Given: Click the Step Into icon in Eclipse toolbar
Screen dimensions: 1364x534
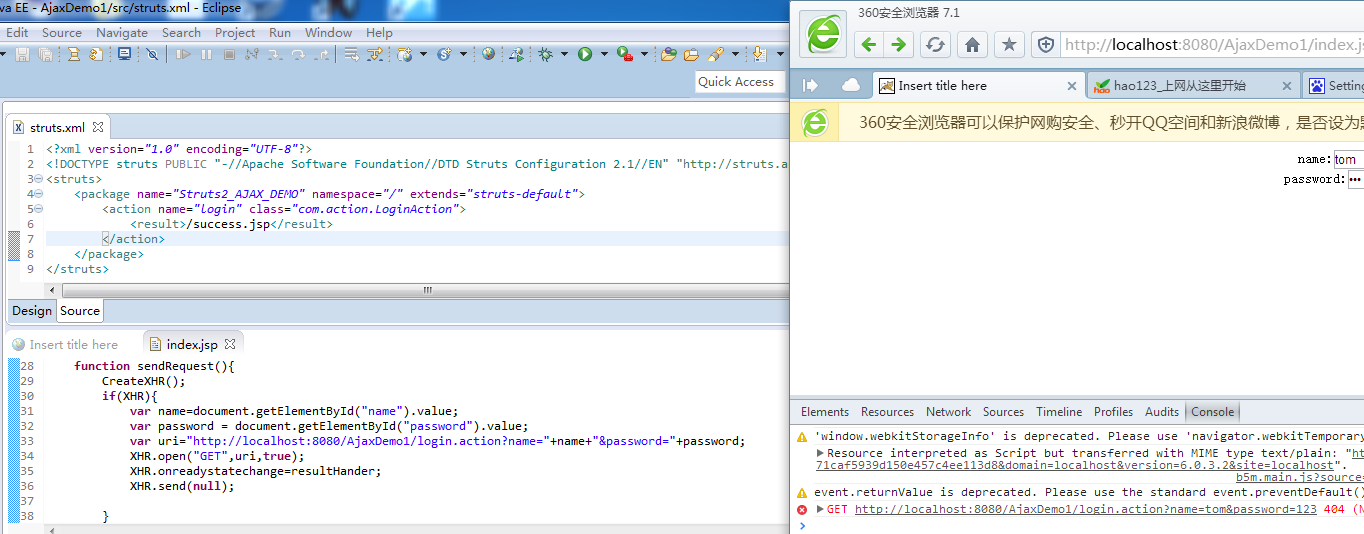Looking at the screenshot, I should coord(274,54).
